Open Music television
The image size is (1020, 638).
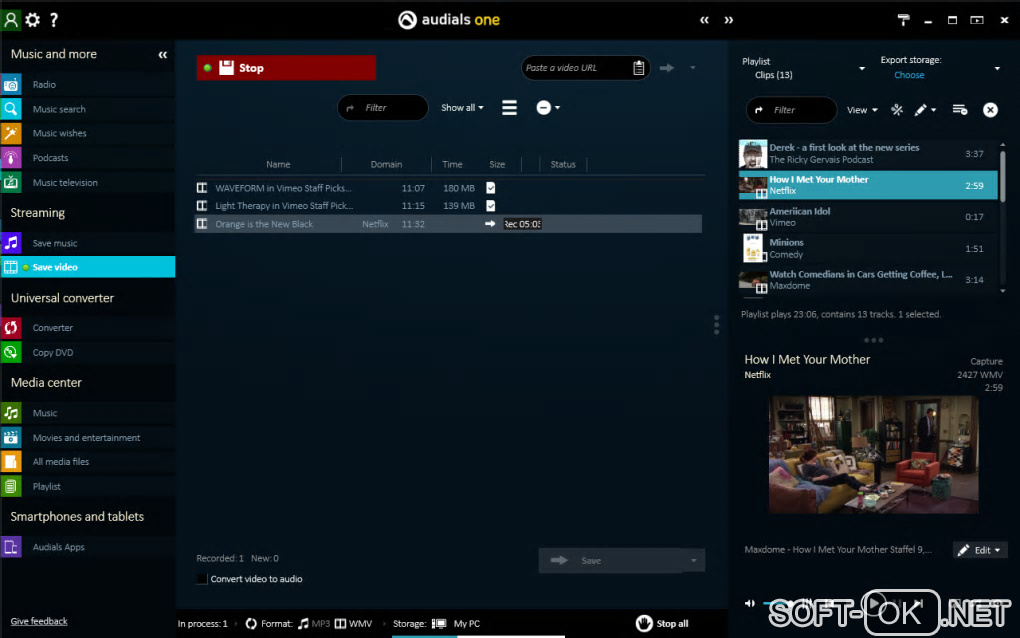point(65,183)
